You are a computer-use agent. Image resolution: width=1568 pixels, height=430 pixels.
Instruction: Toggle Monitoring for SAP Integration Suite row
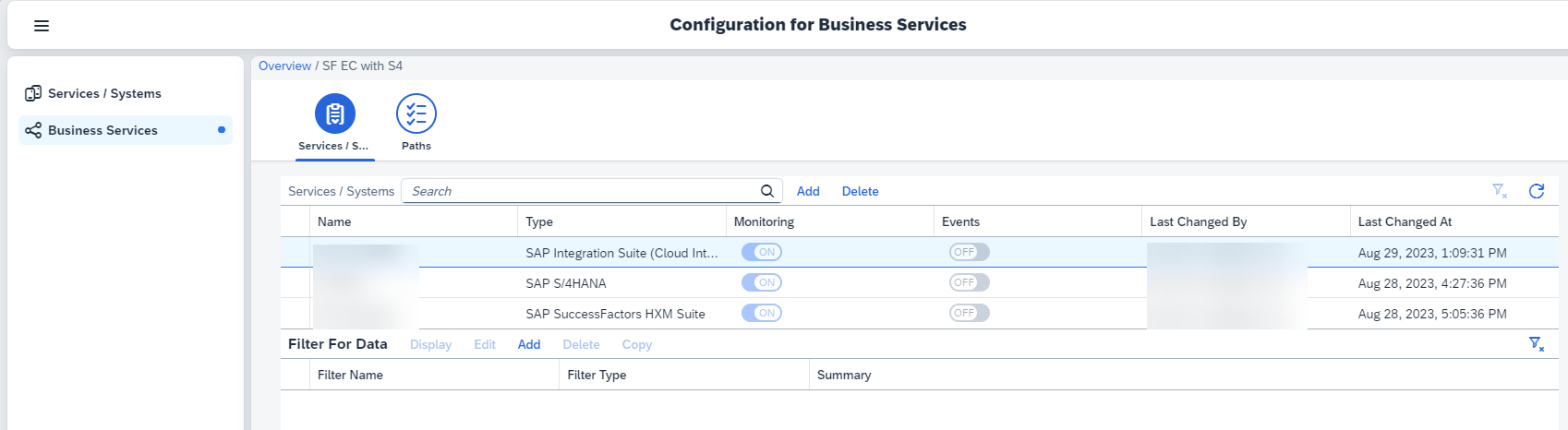(762, 252)
